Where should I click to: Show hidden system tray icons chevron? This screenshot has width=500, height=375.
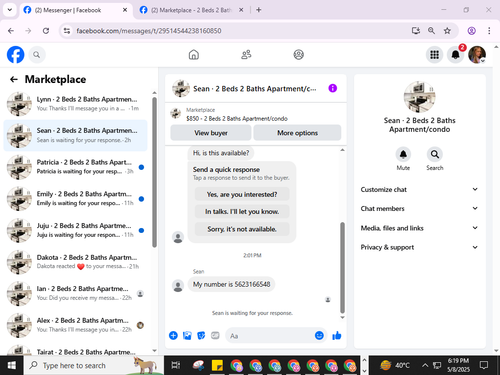pyautogui.click(x=425, y=365)
